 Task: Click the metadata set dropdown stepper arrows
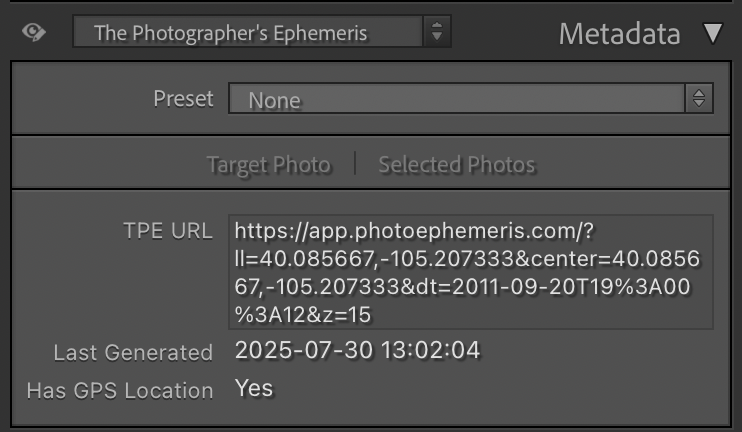pos(437,32)
